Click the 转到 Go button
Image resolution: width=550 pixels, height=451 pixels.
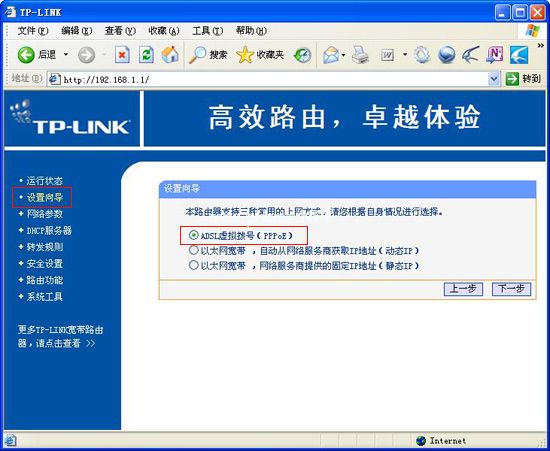click(x=523, y=79)
